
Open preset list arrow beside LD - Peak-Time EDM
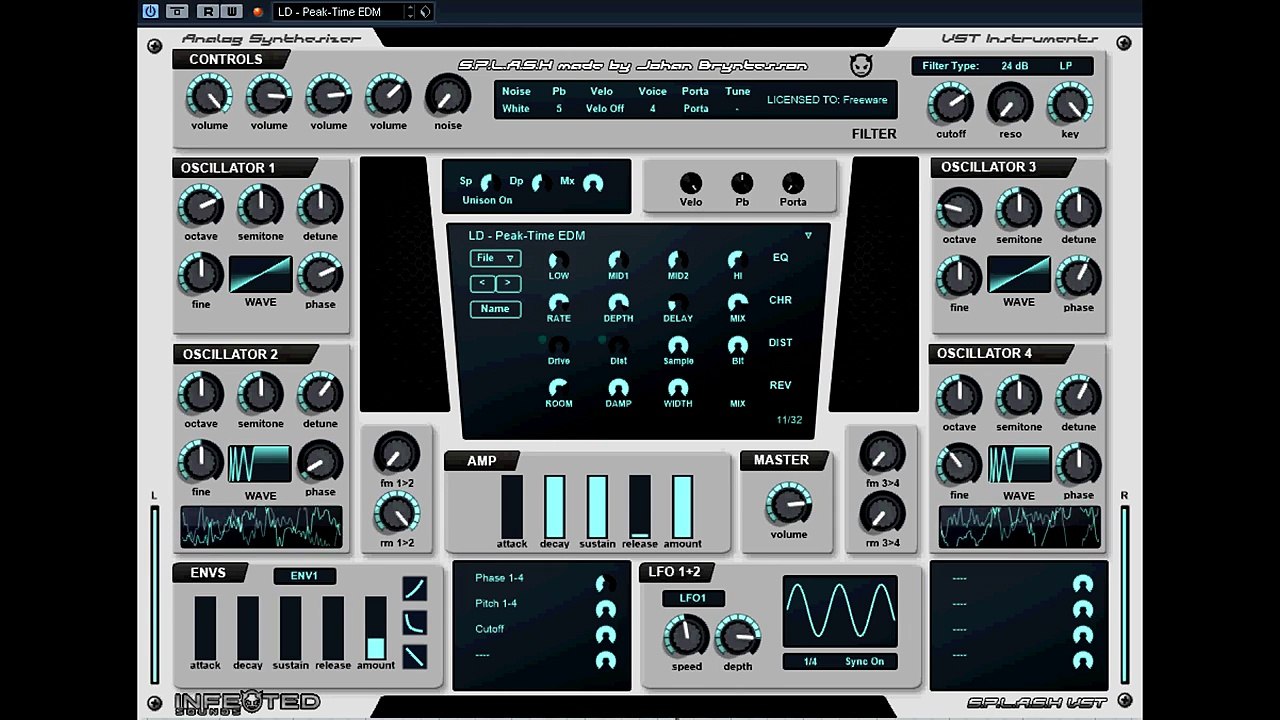coord(808,236)
